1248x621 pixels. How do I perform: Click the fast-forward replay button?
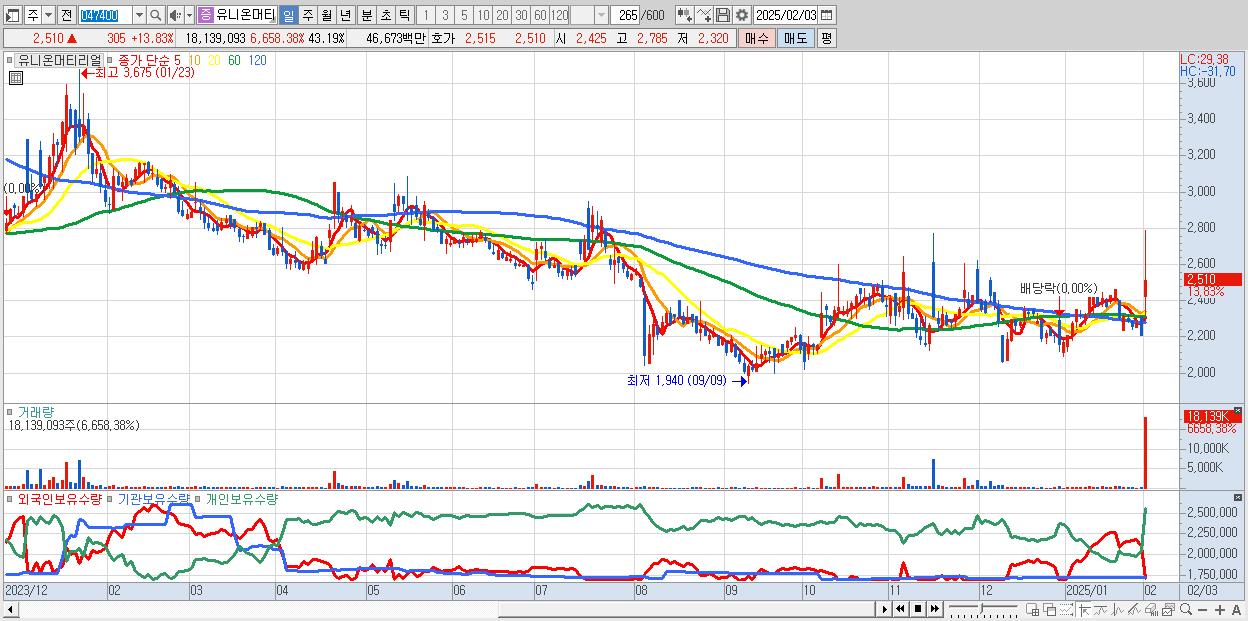coord(934,609)
